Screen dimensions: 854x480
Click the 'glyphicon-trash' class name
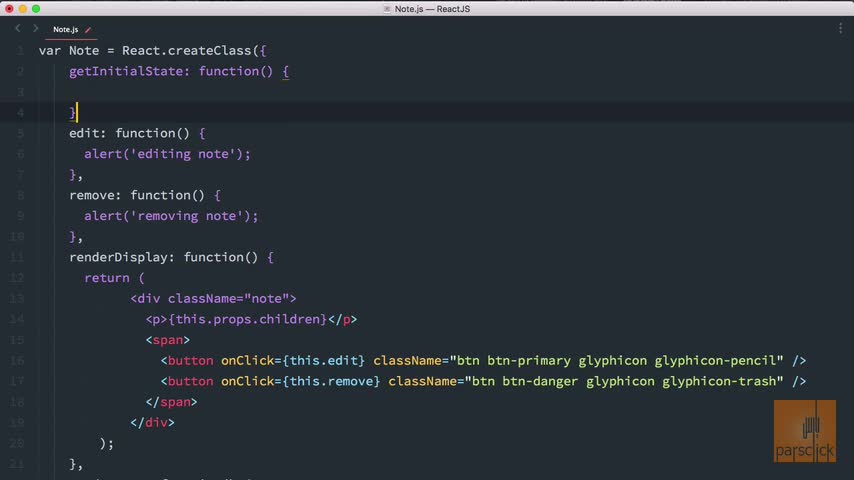point(718,382)
